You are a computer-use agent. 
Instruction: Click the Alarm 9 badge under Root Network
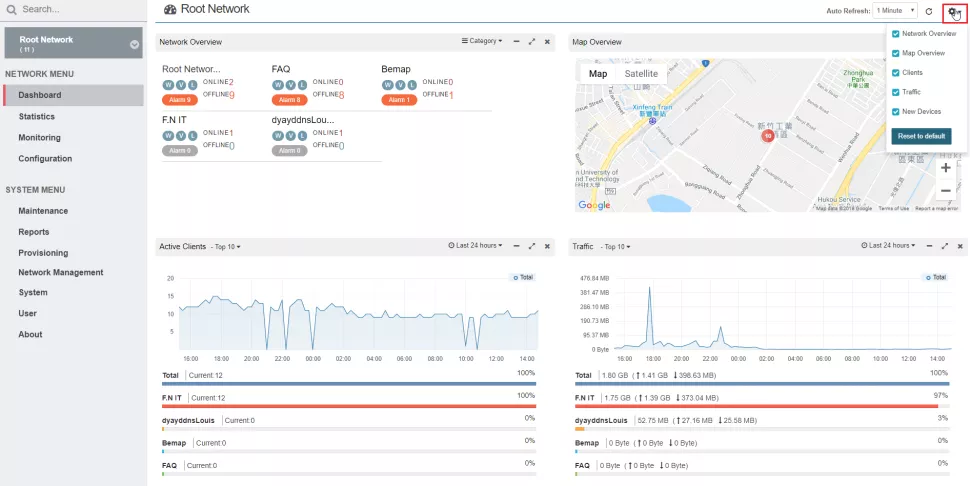(x=180, y=100)
